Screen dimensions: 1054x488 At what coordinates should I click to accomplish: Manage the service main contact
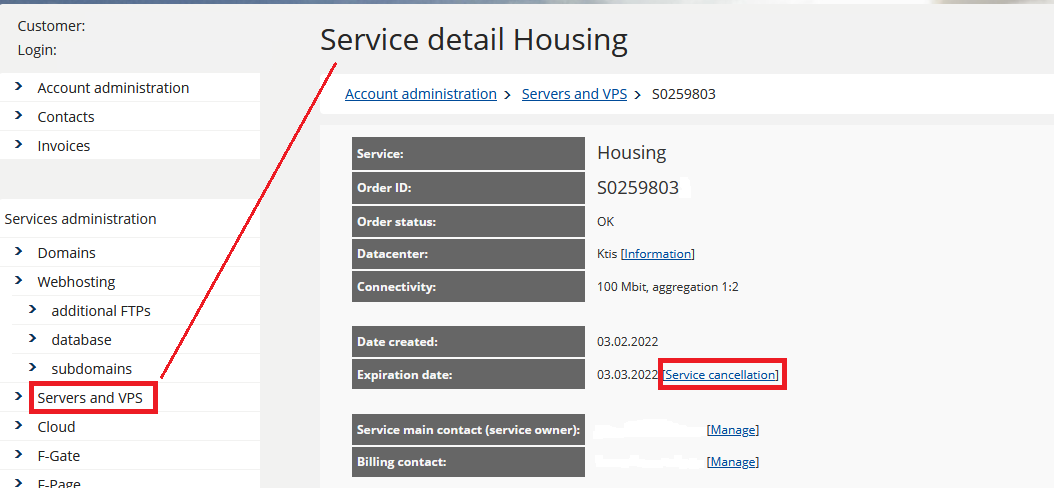[733, 430]
